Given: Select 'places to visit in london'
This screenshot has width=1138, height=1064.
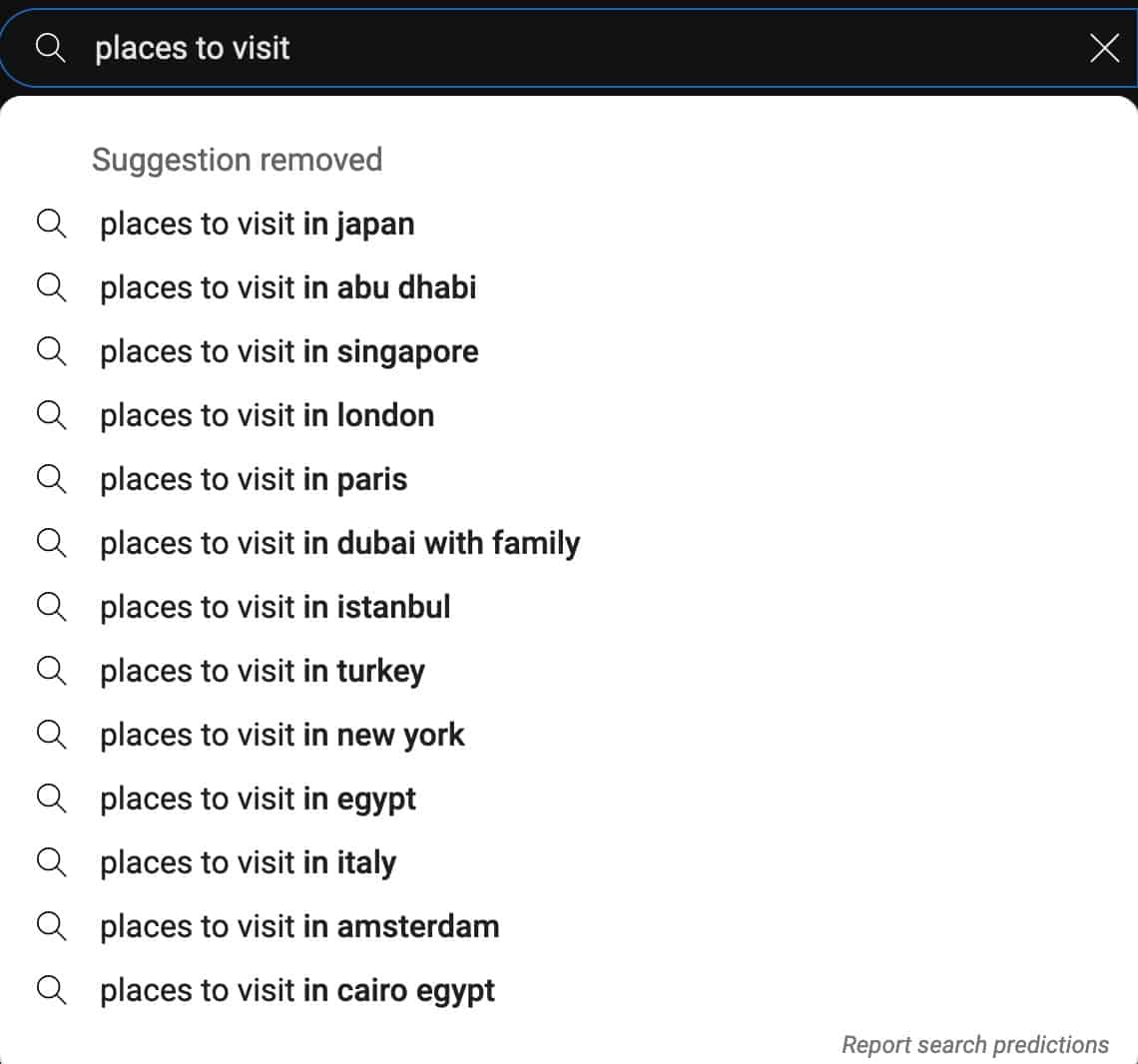Looking at the screenshot, I should point(569,415).
